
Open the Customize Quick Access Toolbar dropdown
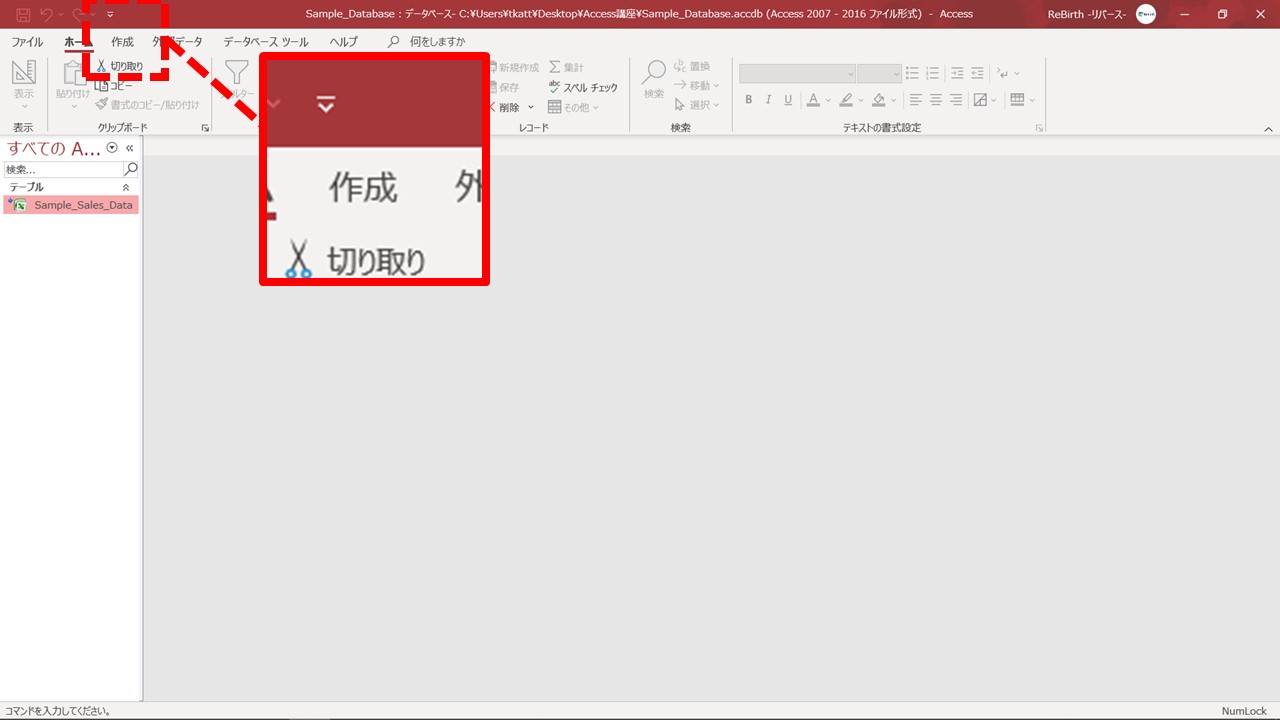click(x=110, y=14)
